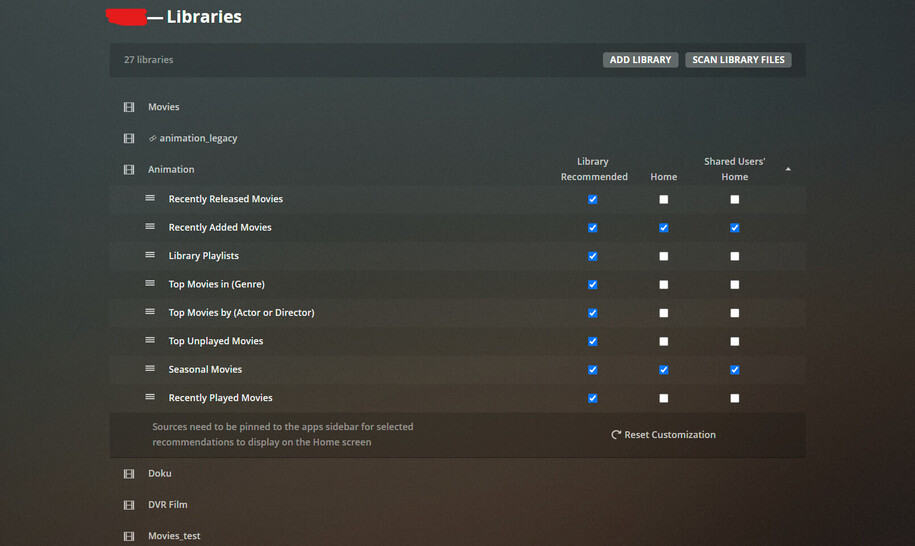
Task: Uncheck Library Recommended for Recently Added Movies
Action: pyautogui.click(x=593, y=228)
